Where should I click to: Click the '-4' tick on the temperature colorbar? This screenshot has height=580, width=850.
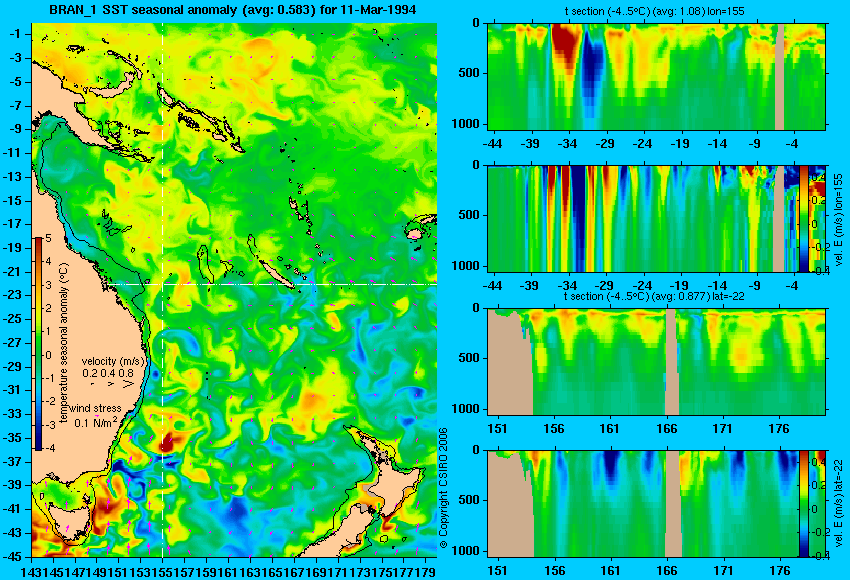[49, 449]
